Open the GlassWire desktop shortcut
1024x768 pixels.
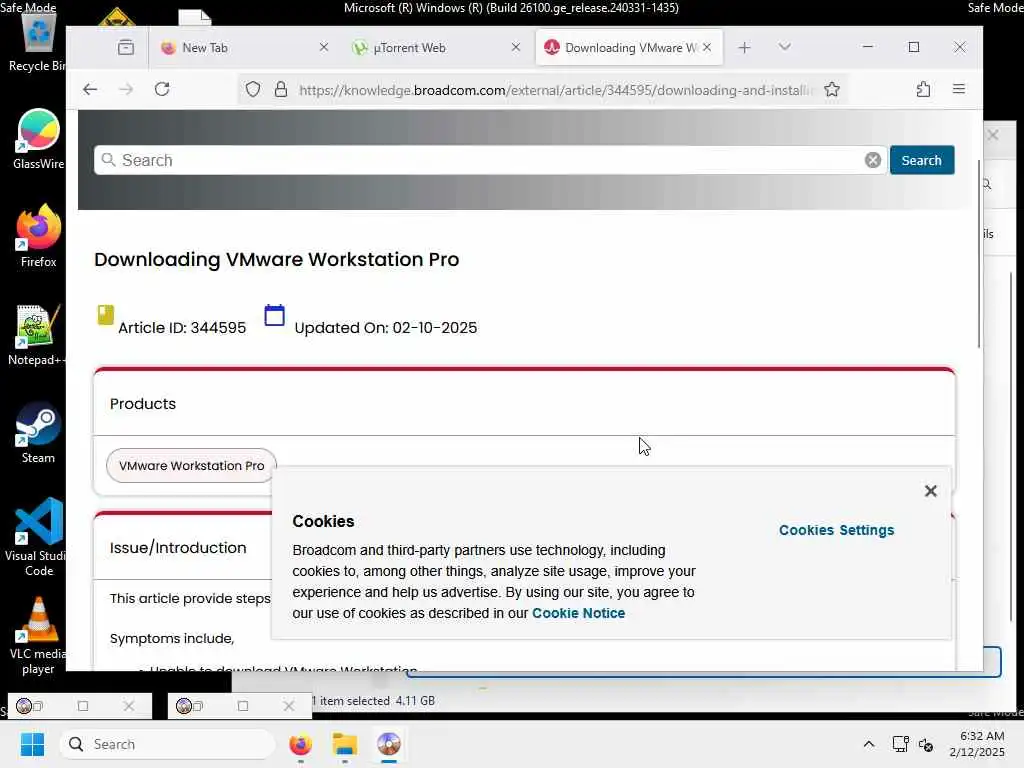point(38,140)
